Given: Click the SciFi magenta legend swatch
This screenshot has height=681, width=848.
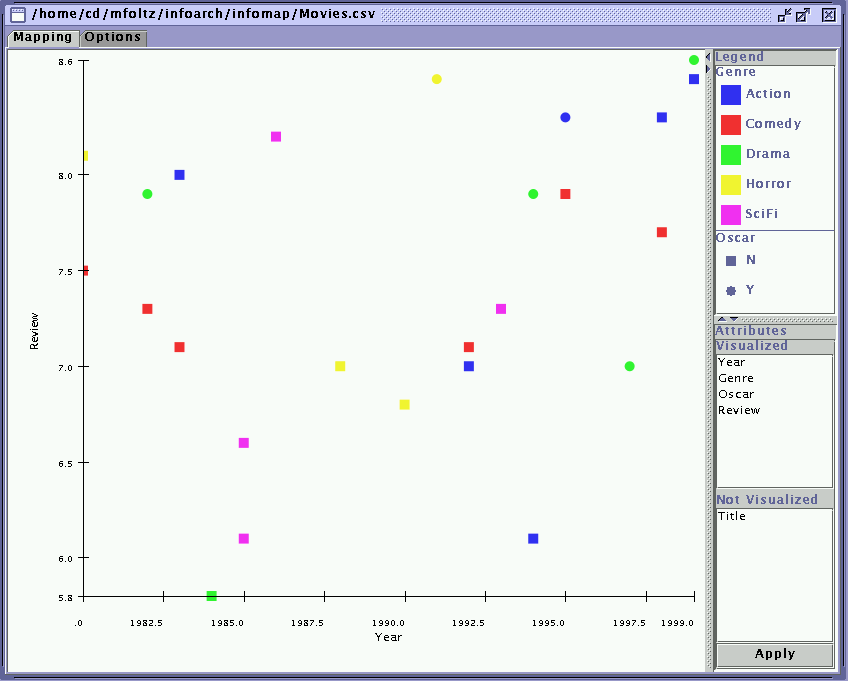Looking at the screenshot, I should 731,215.
